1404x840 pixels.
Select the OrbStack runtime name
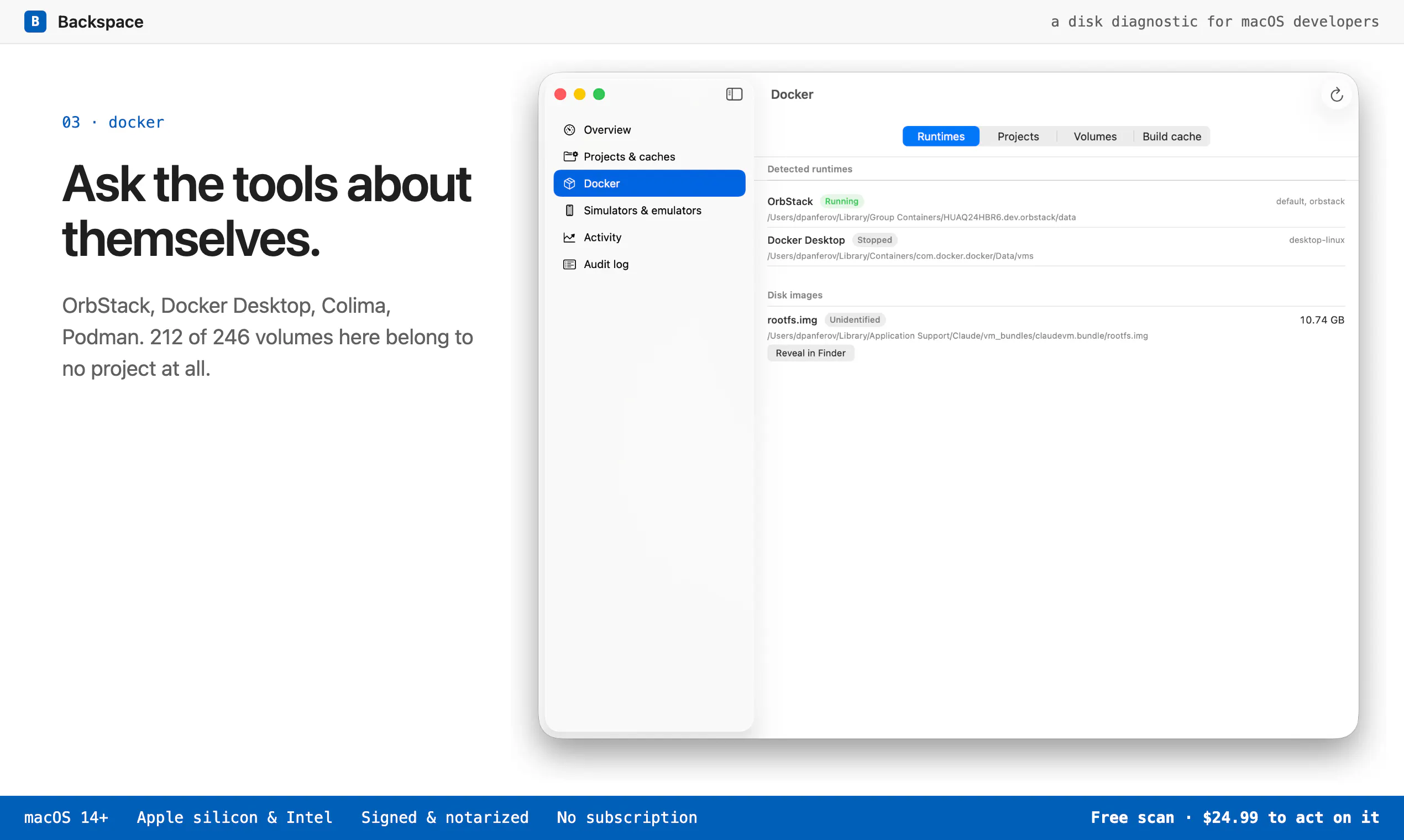click(790, 202)
